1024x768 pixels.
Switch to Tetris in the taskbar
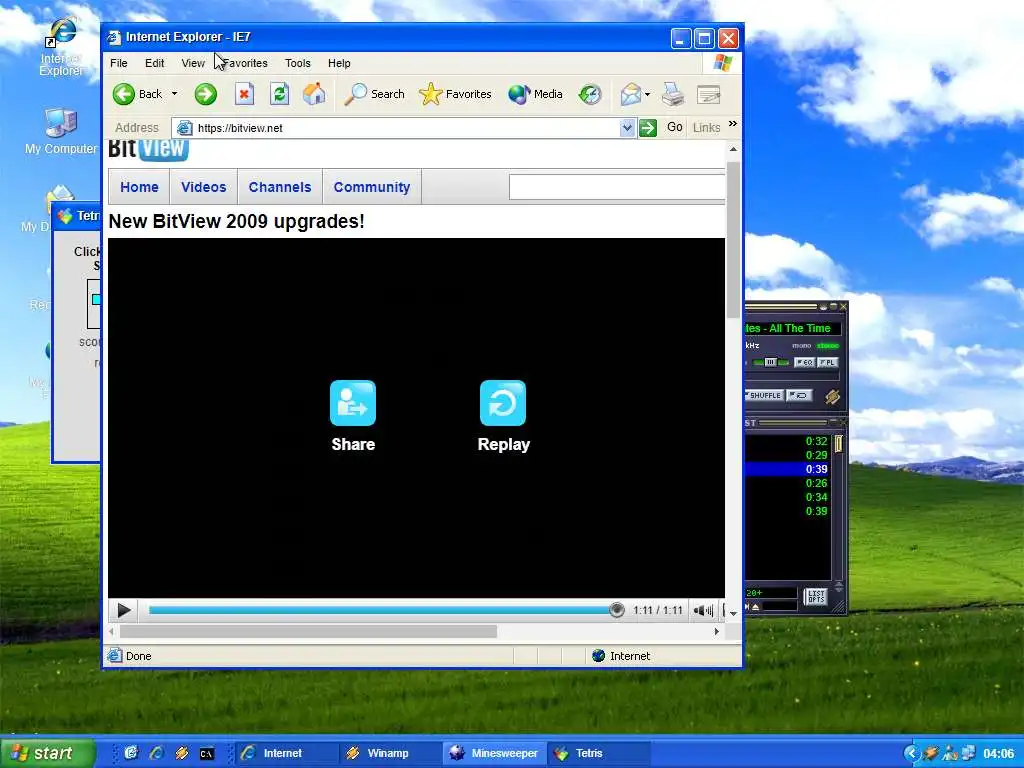pyautogui.click(x=598, y=753)
